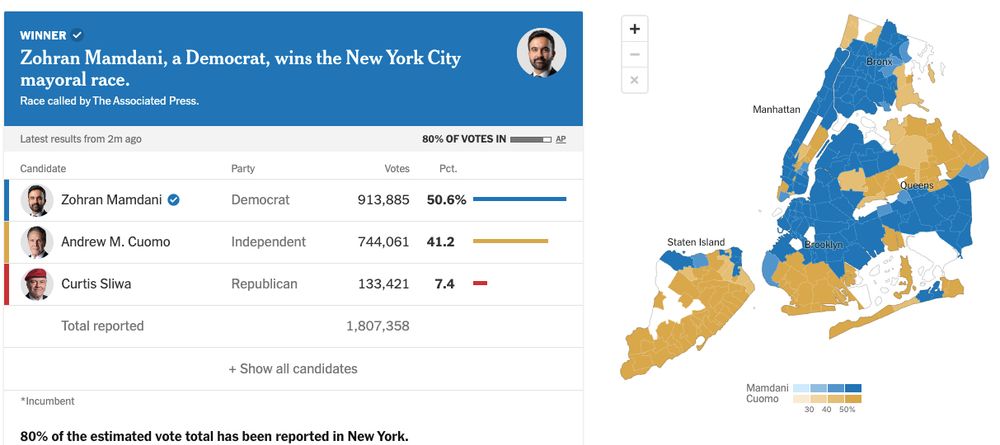1000x445 pixels.
Task: Click the blue verified checkmark beside Mamdani
Action: [174, 200]
